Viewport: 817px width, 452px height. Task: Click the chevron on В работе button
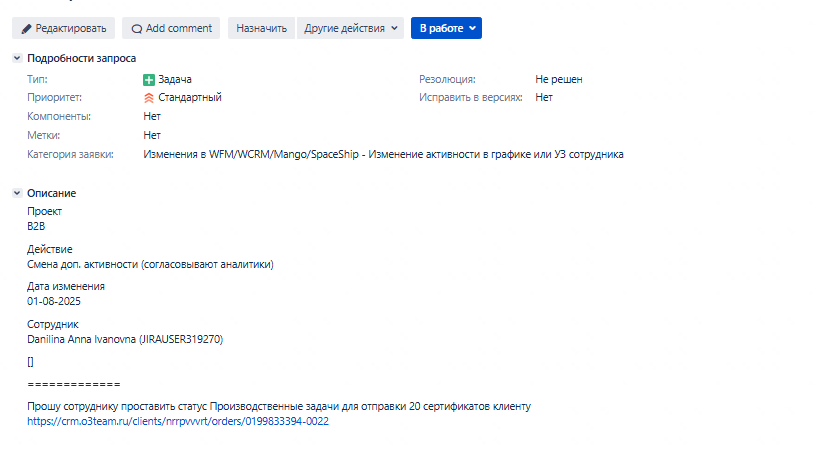pos(472,28)
